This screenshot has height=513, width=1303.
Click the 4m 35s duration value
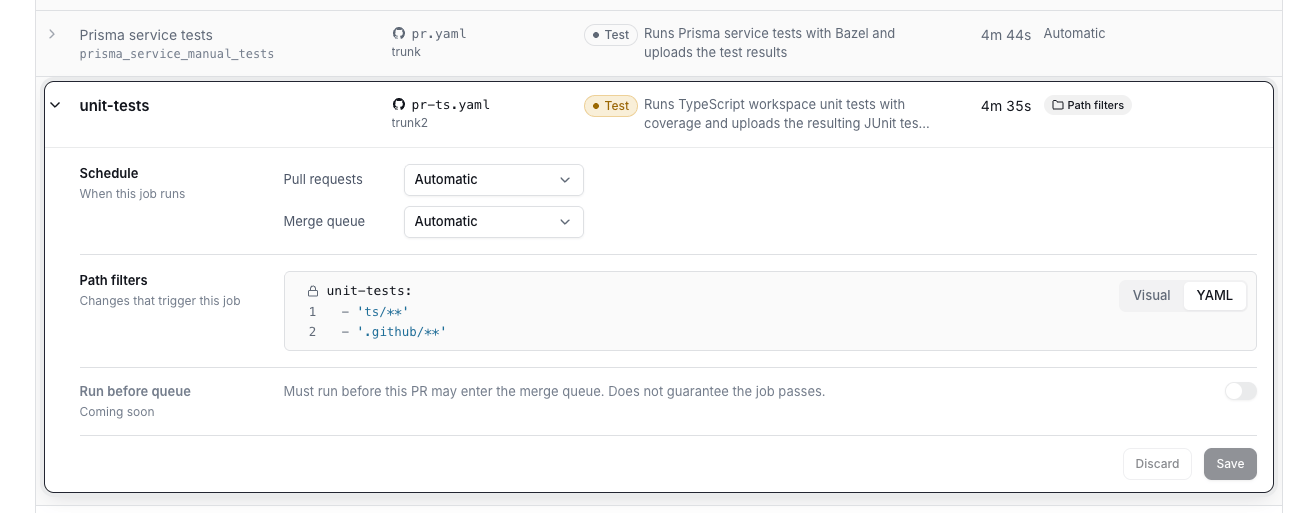click(1006, 105)
